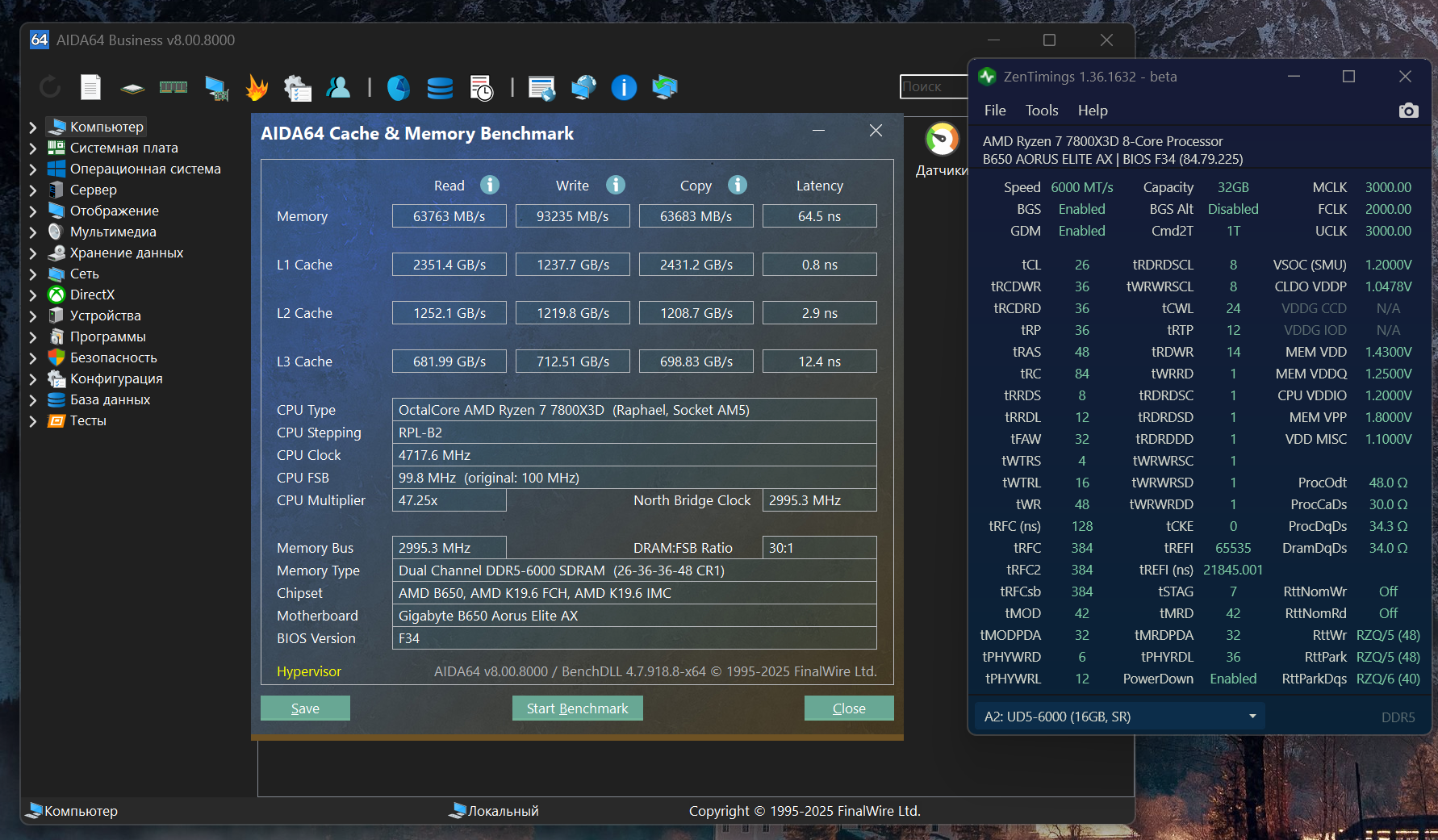
Task: Expand the Операционная система tree node
Action: [x=32, y=169]
